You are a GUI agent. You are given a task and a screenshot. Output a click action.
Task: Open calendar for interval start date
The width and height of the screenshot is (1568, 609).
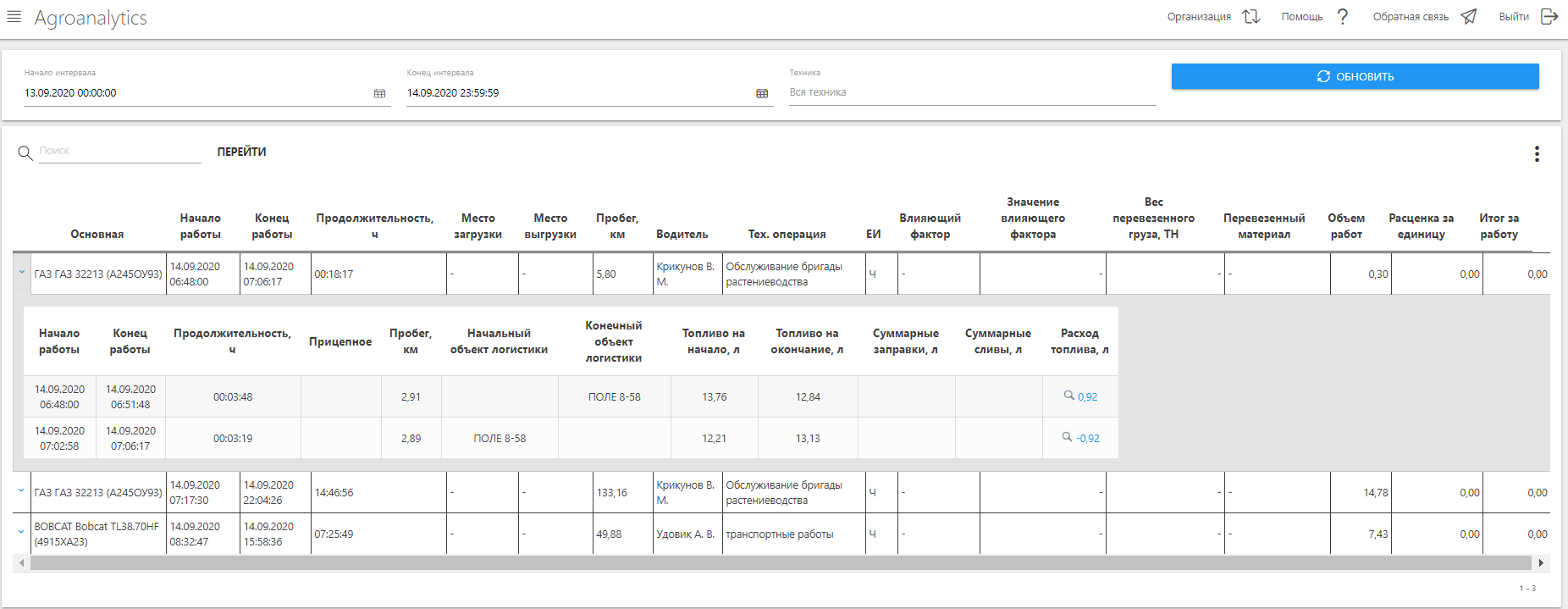pyautogui.click(x=379, y=94)
